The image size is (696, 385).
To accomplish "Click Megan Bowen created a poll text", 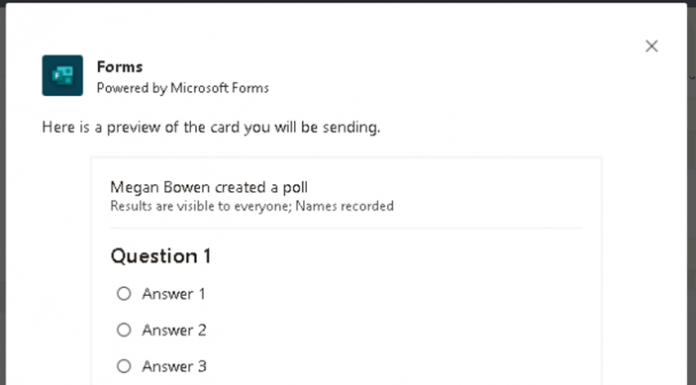I will click(209, 187).
